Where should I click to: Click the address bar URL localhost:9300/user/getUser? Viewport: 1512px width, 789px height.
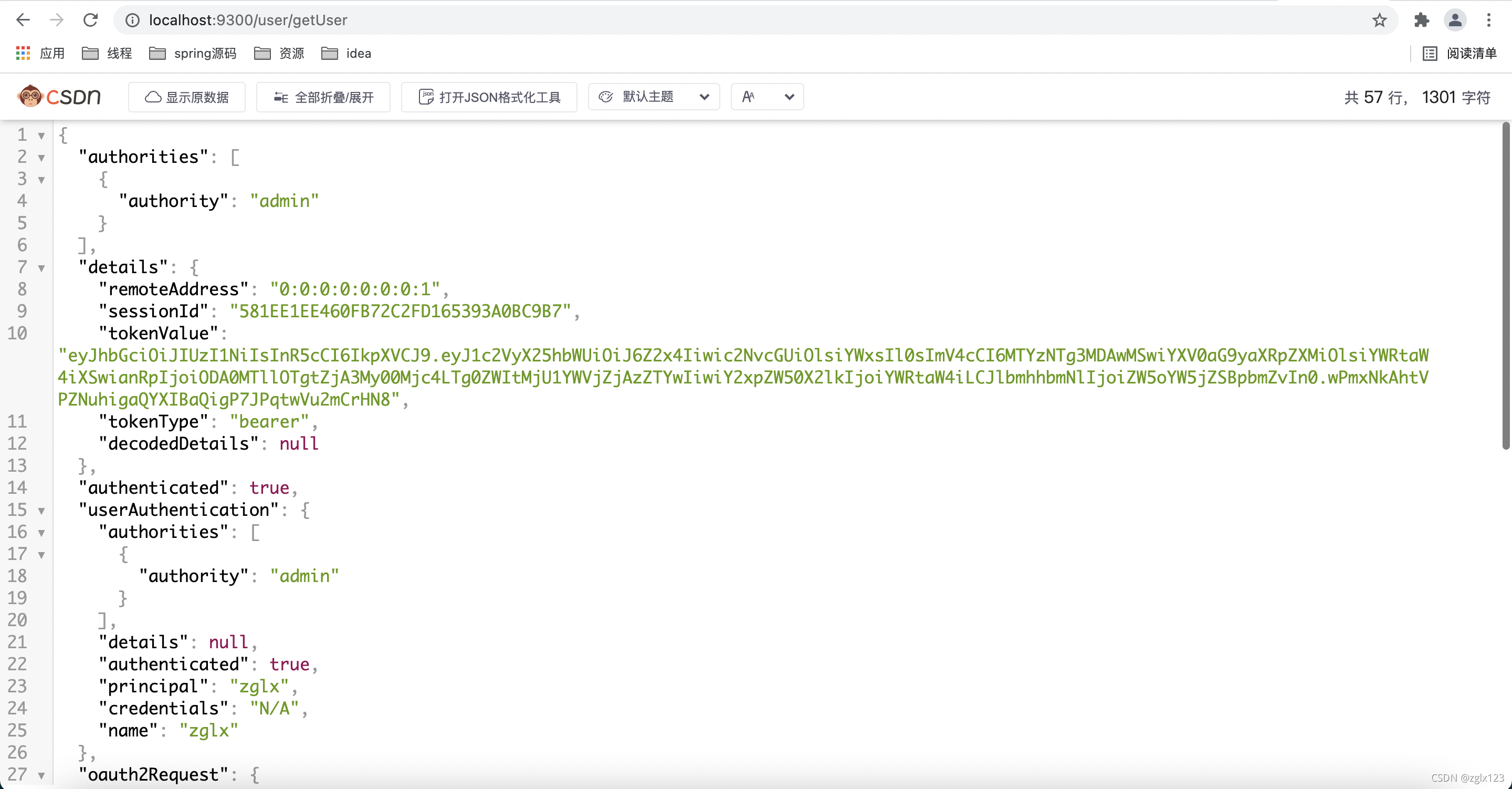(x=248, y=20)
